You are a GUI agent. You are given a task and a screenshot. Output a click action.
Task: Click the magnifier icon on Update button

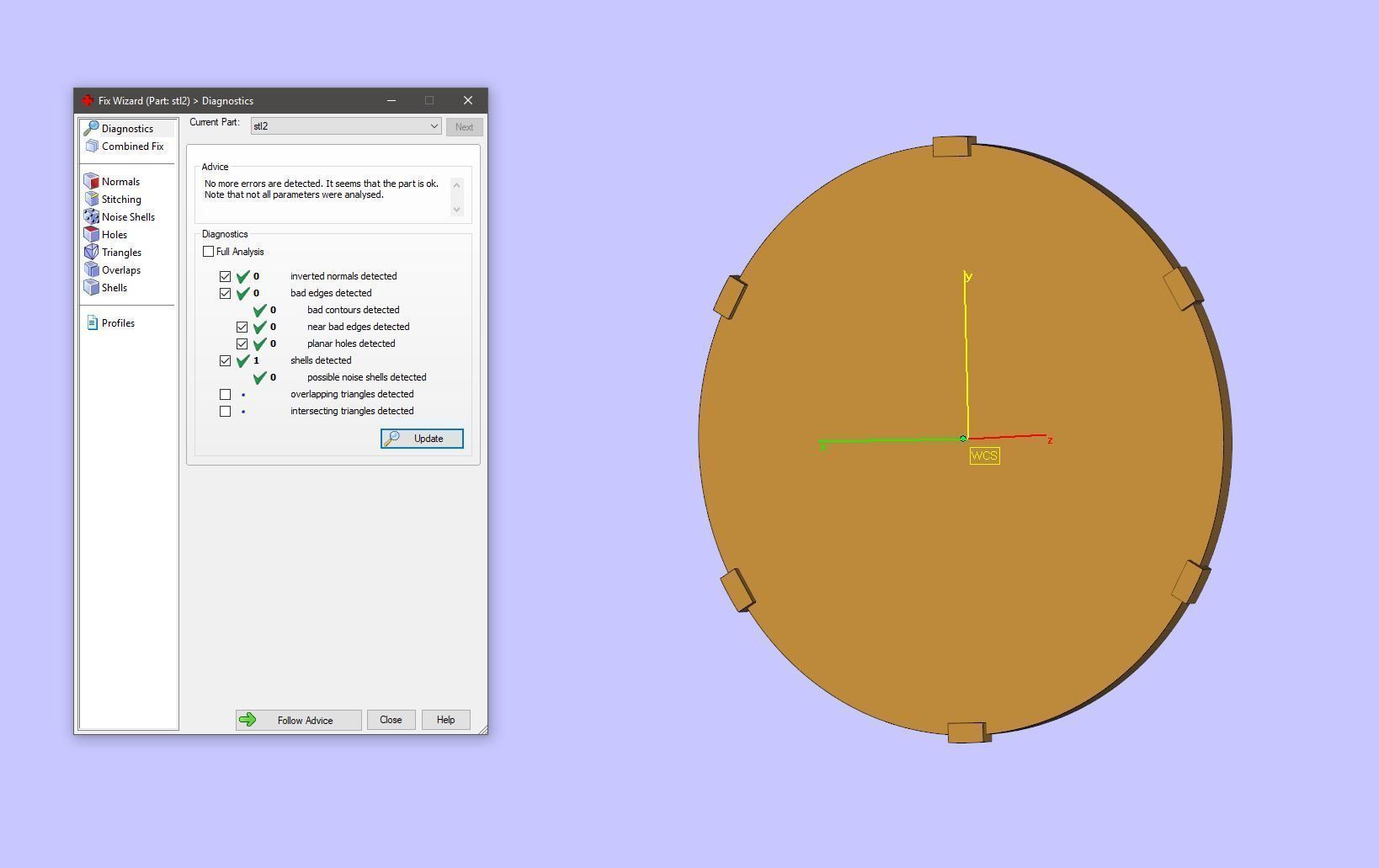click(x=391, y=439)
